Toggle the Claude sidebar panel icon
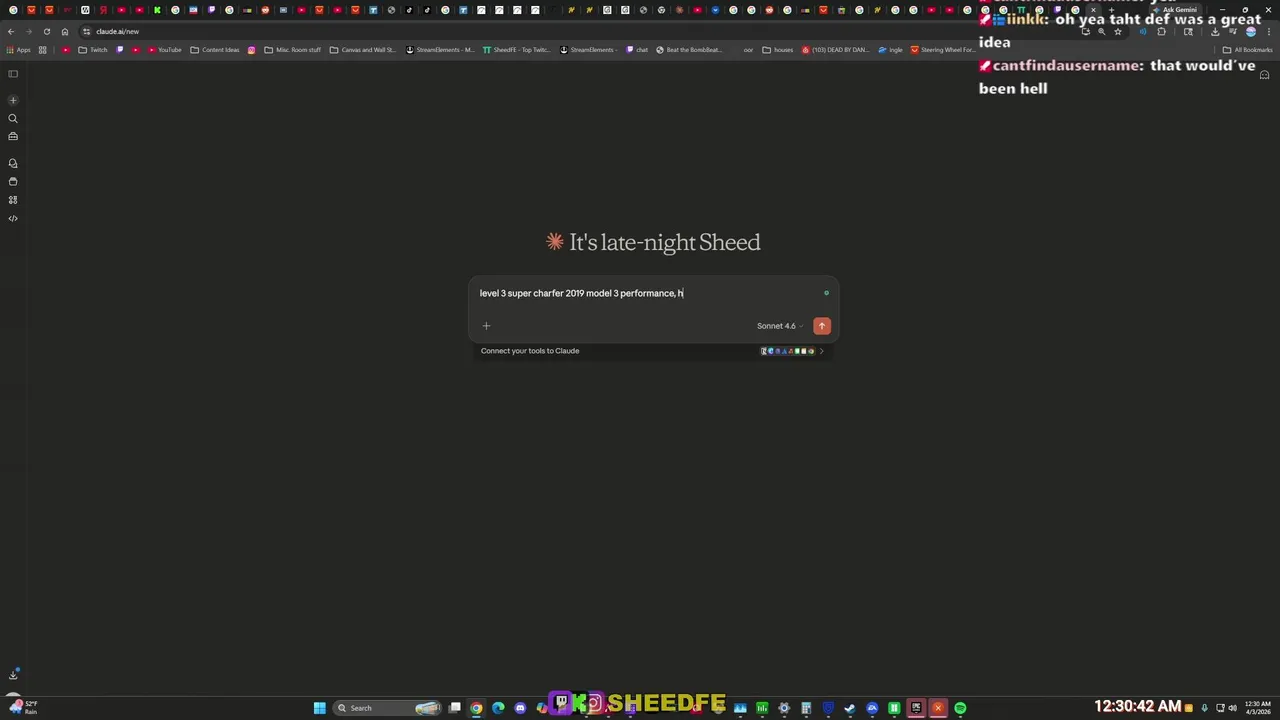Viewport: 1280px width, 720px height. pos(13,74)
